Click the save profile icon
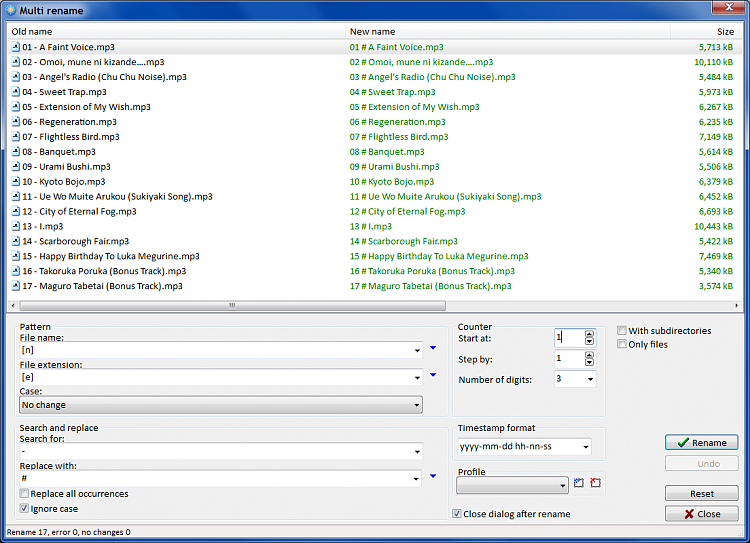This screenshot has height=543, width=750. (x=579, y=485)
